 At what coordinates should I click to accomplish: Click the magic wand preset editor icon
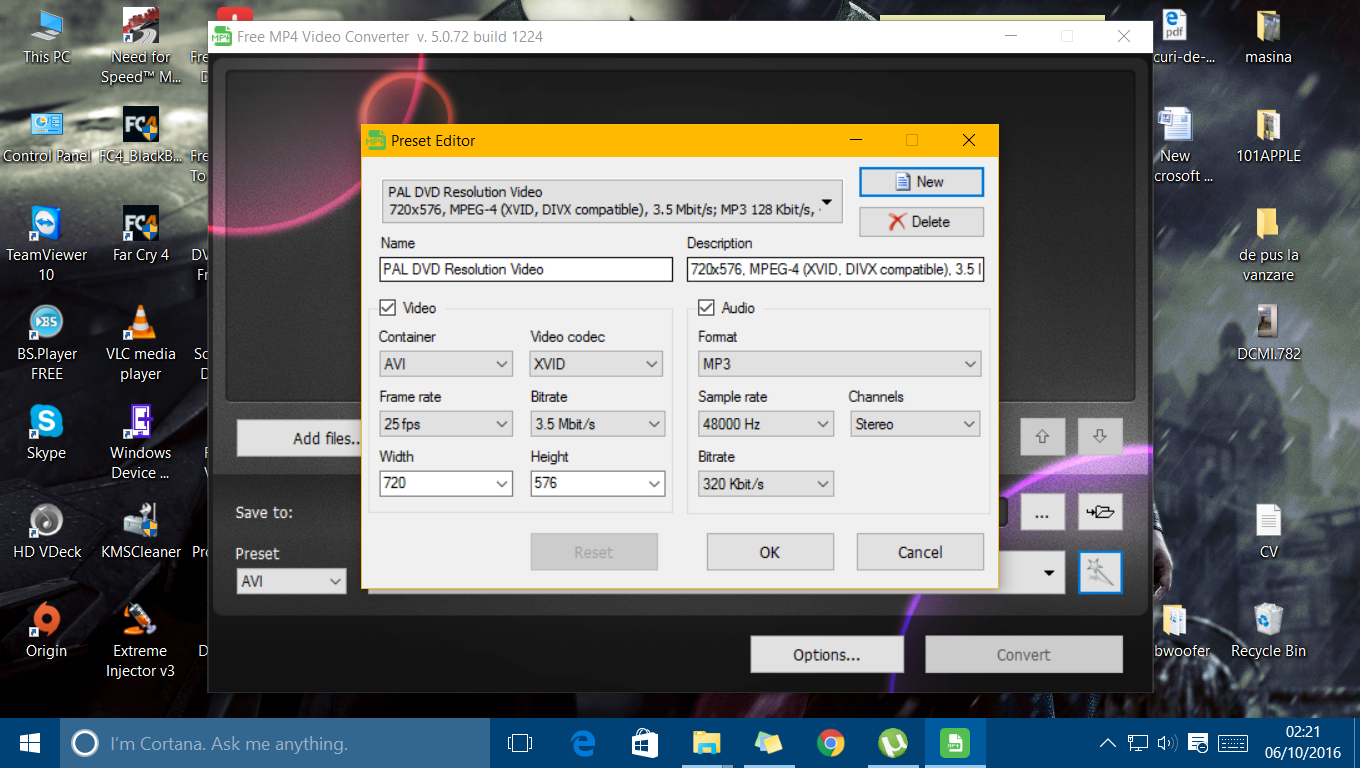pos(1100,573)
